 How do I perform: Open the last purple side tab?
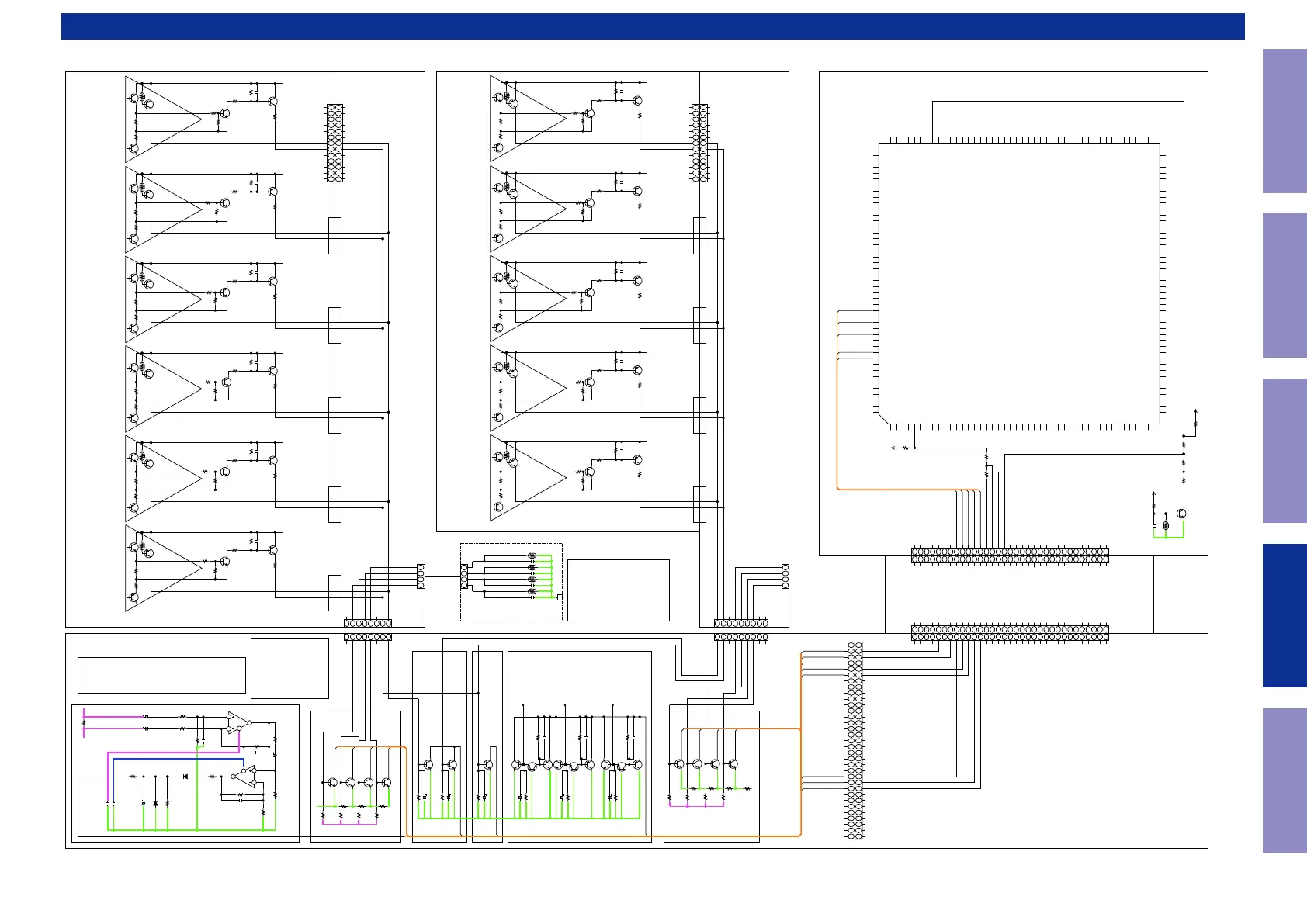pyautogui.click(x=1284, y=780)
